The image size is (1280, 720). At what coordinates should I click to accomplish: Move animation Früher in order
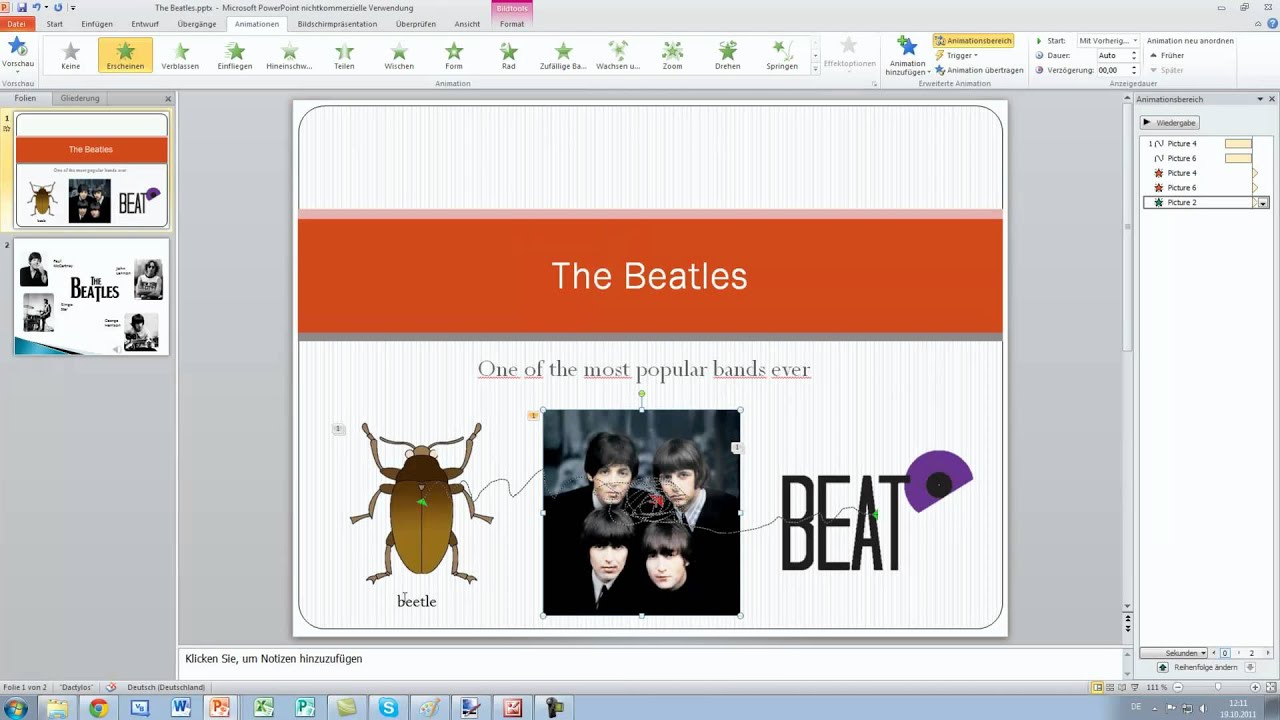pyautogui.click(x=1167, y=55)
